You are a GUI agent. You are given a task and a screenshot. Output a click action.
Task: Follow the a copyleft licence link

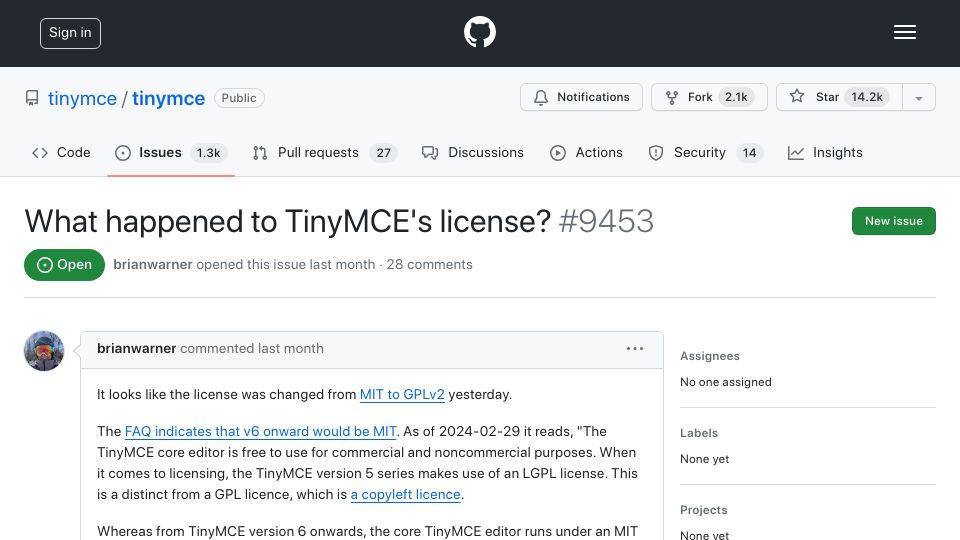[x=405, y=494]
